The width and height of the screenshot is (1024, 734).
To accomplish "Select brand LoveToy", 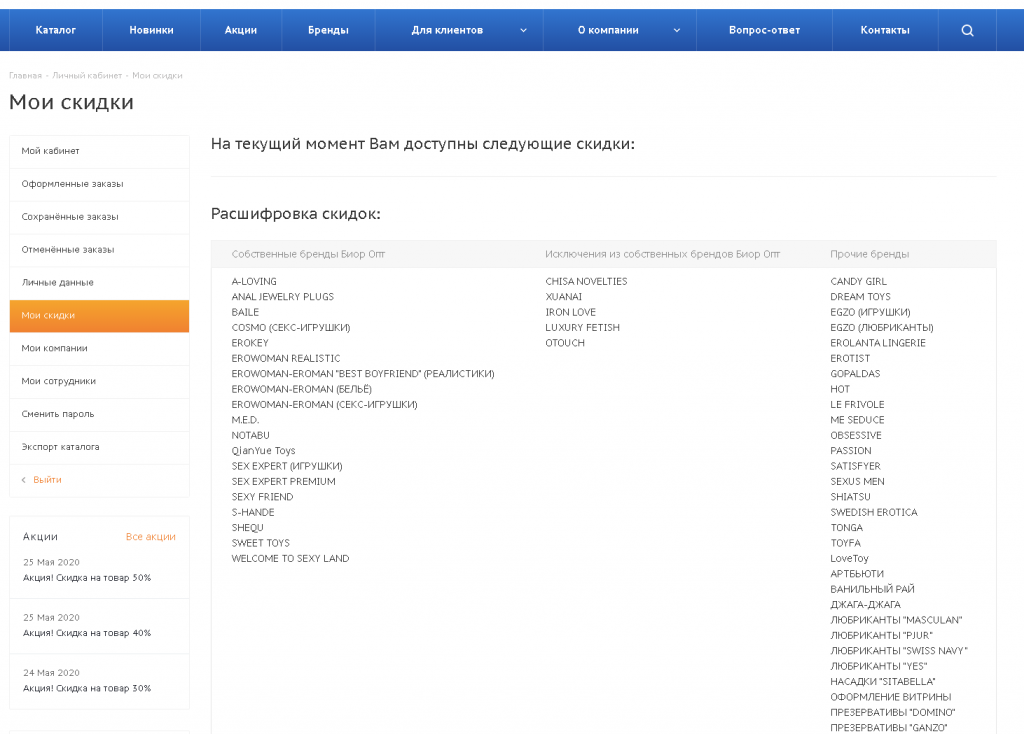I will click(x=850, y=559).
